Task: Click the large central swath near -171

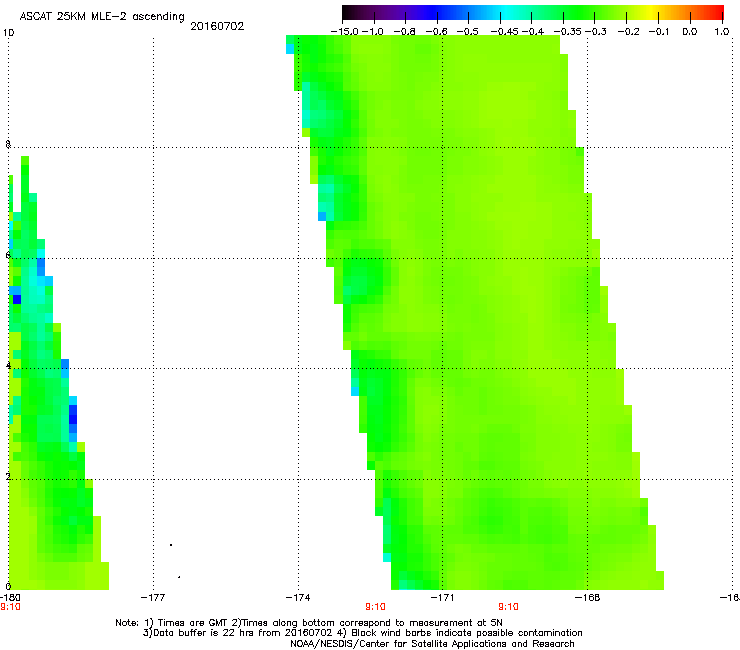Action: point(472,312)
